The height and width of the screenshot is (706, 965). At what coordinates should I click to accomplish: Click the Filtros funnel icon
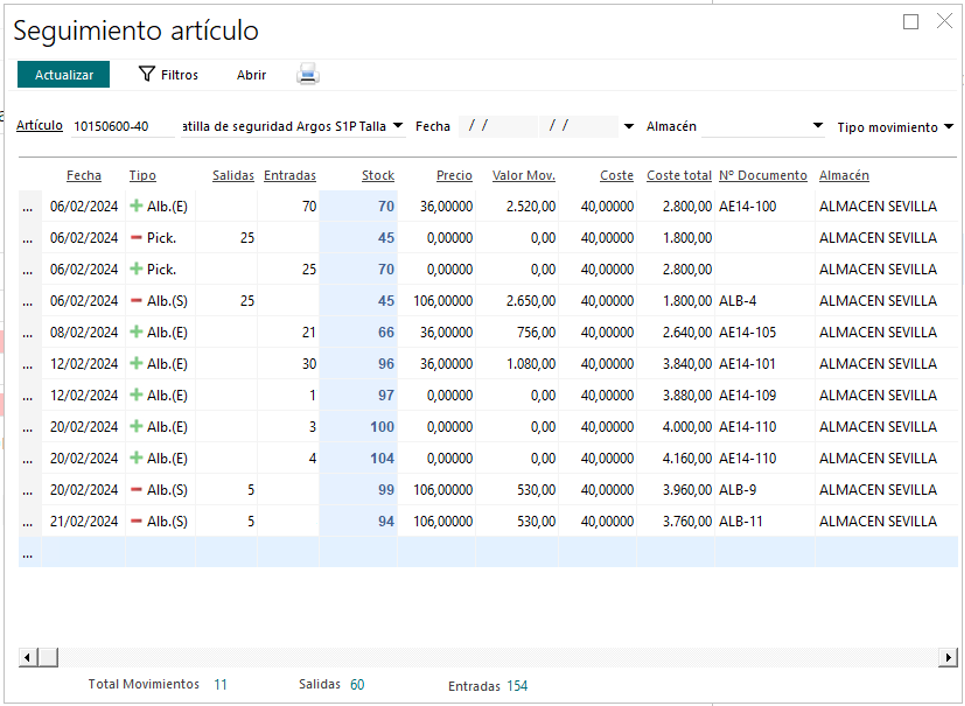click(x=147, y=74)
